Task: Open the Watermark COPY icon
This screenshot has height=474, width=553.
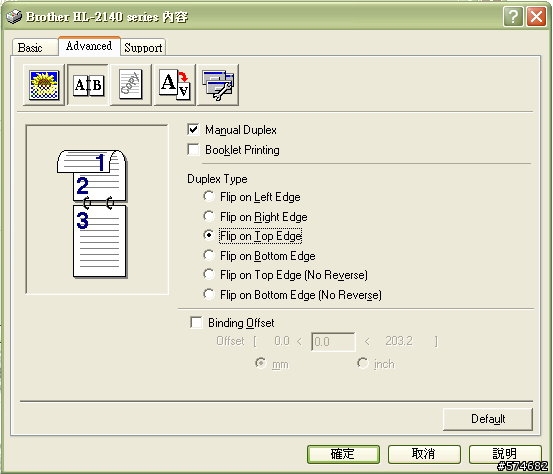Action: (x=131, y=85)
